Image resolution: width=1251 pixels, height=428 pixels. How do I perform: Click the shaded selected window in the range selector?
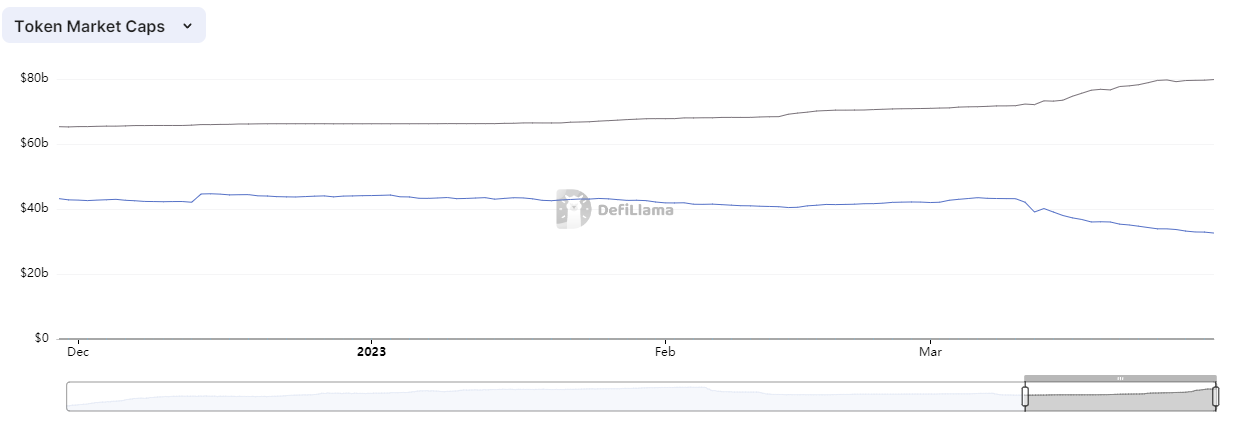coord(1120,399)
